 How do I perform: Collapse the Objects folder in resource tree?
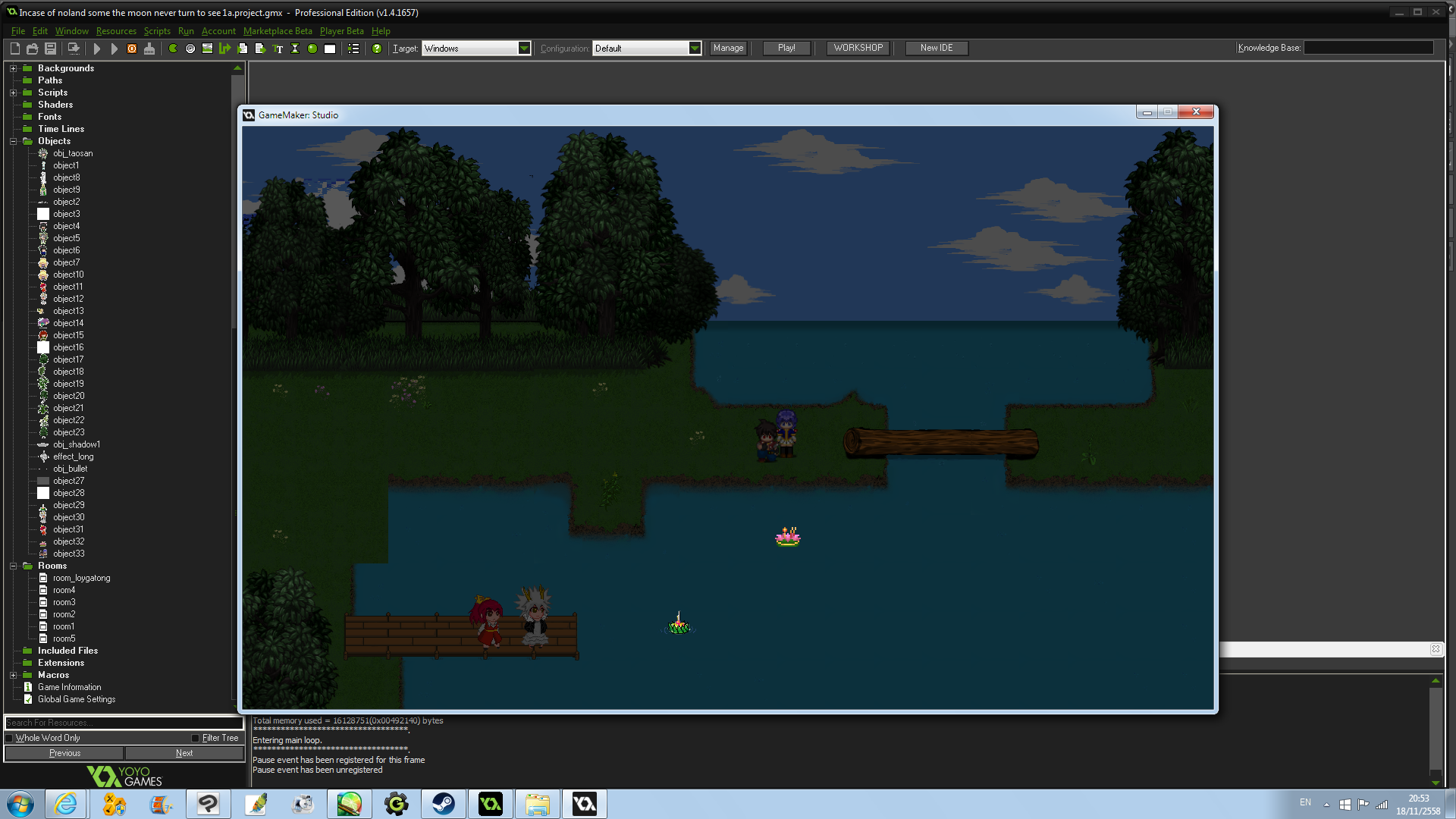(x=13, y=141)
